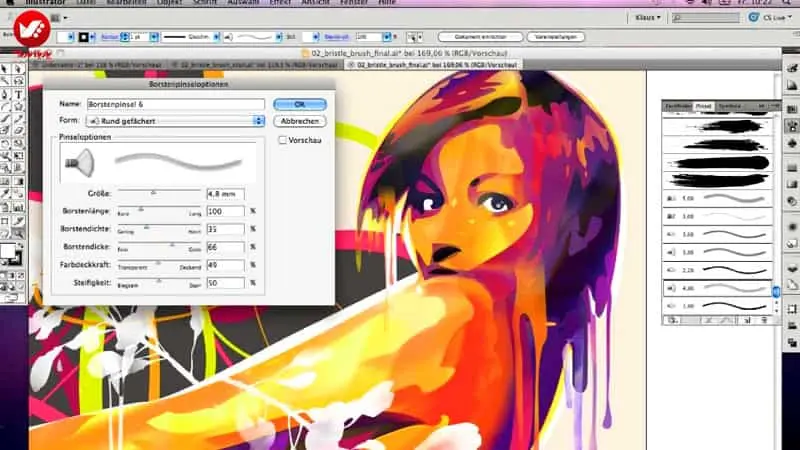Open the Form dropdown 'Rund gefächert'

pyautogui.click(x=176, y=121)
